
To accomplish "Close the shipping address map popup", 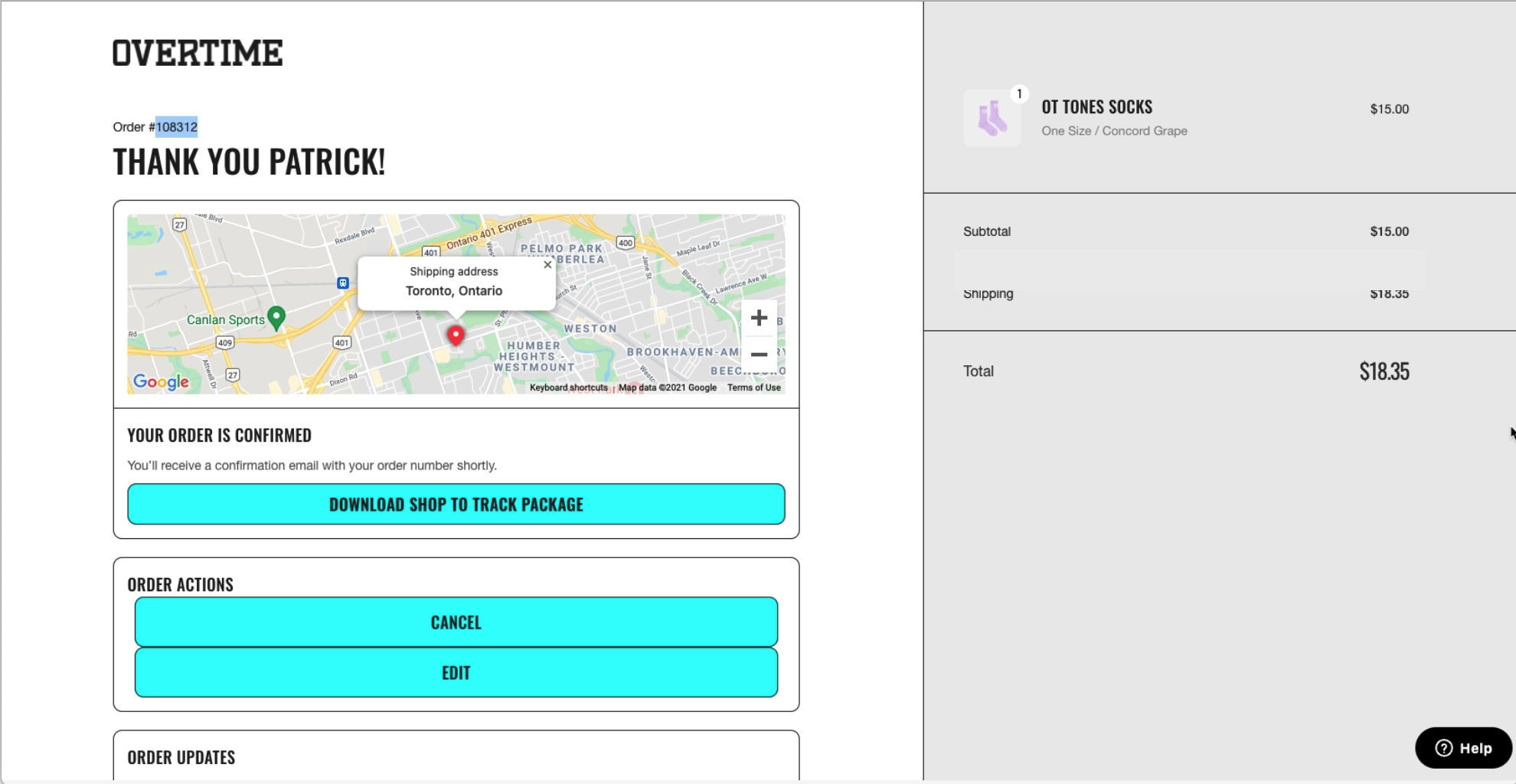I will [x=547, y=265].
